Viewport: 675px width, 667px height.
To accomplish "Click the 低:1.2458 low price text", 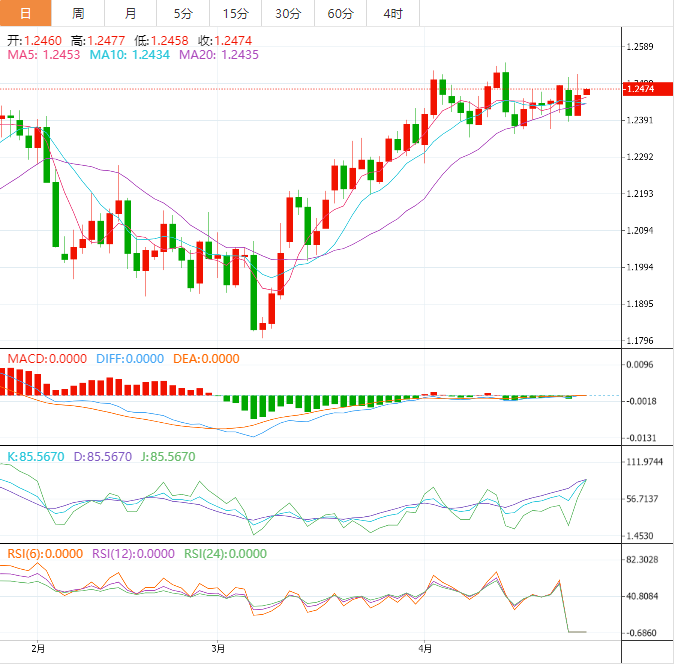I will 161,41.
